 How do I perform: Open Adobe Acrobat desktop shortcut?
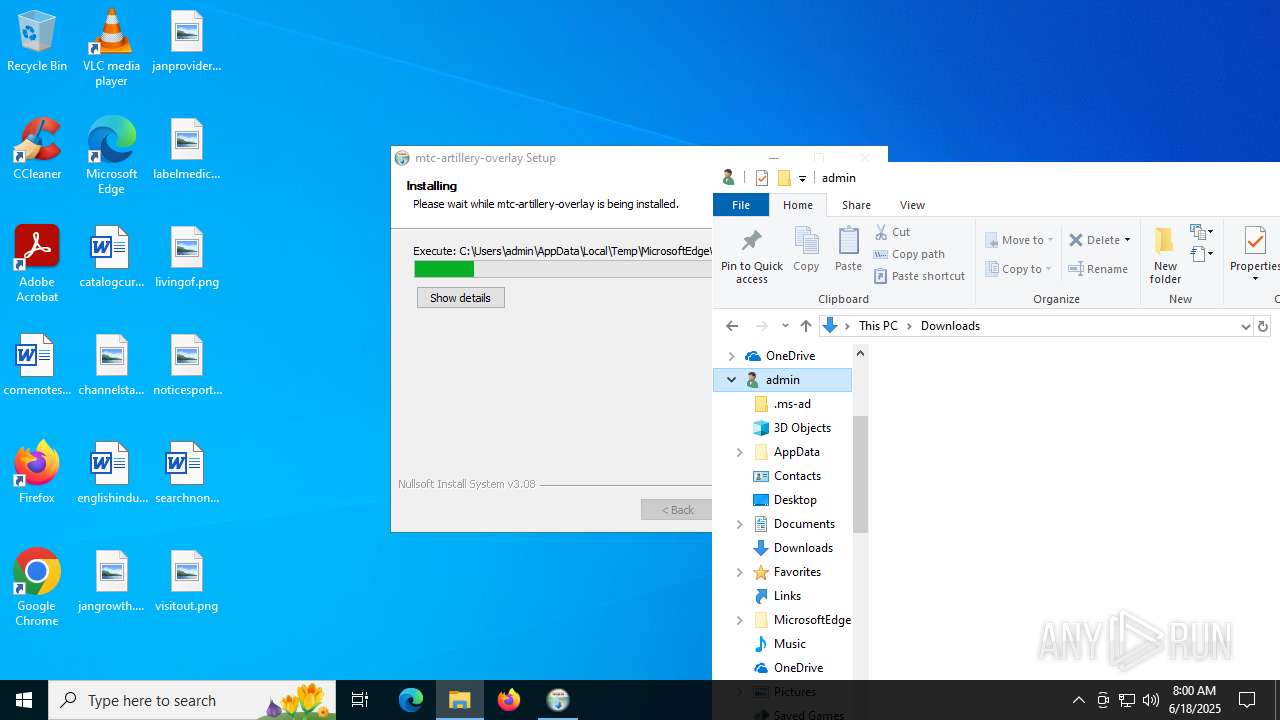click(x=37, y=264)
